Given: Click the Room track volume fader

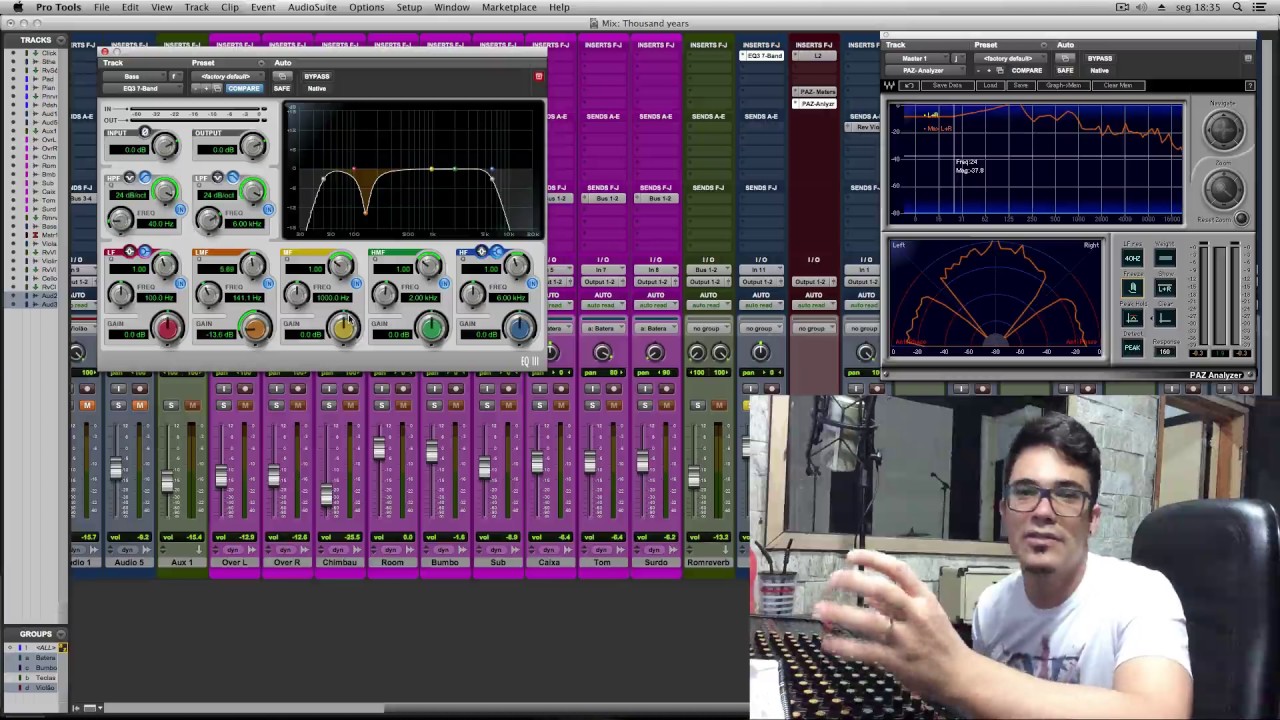Looking at the screenshot, I should point(379,449).
